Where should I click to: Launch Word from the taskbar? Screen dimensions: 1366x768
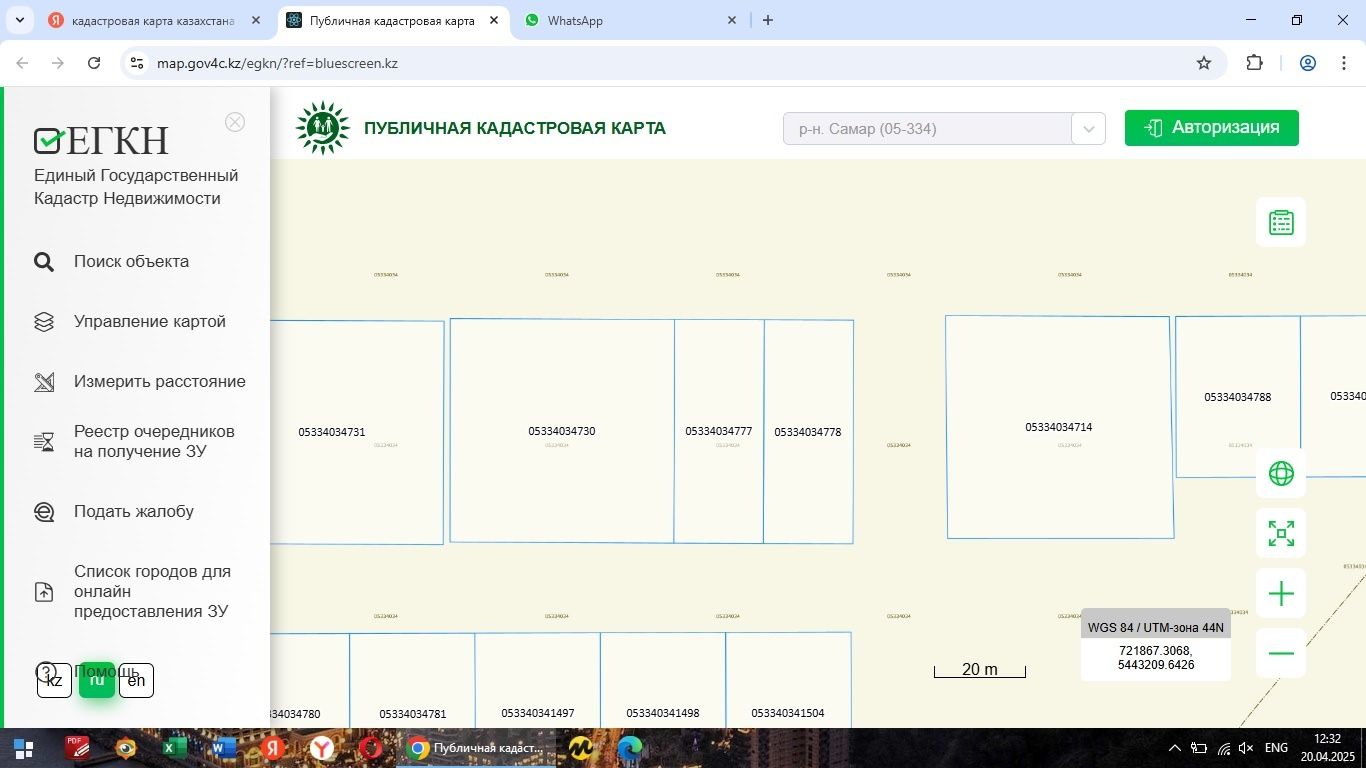click(x=224, y=748)
